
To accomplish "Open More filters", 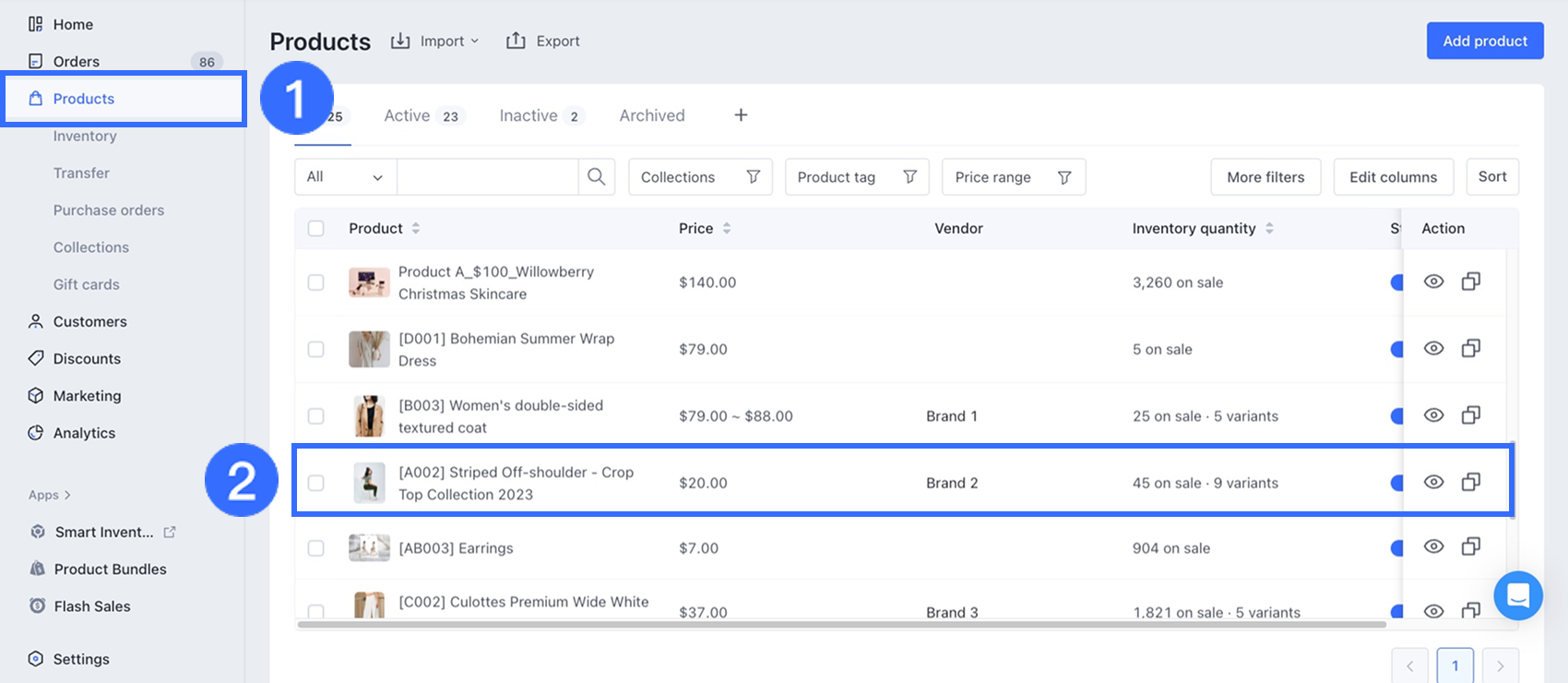I will (x=1265, y=177).
